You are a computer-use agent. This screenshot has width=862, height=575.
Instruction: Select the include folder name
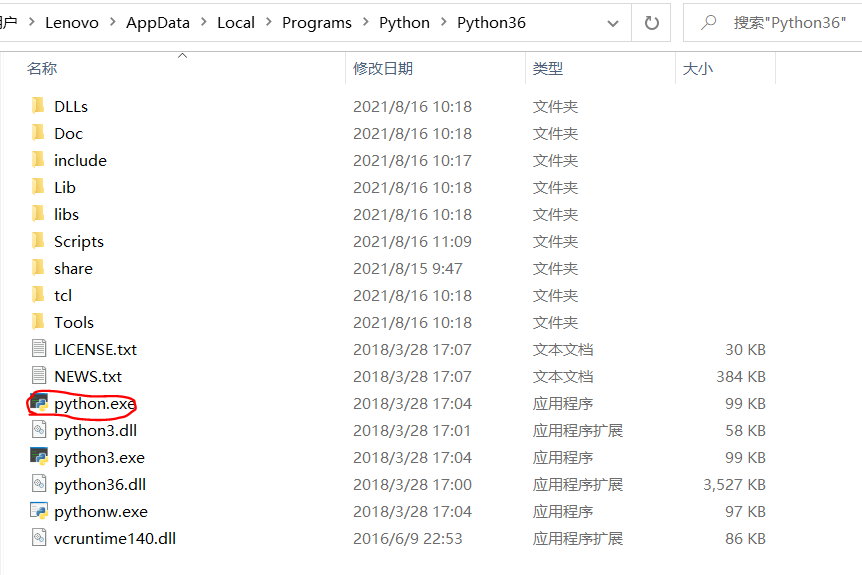(x=80, y=161)
